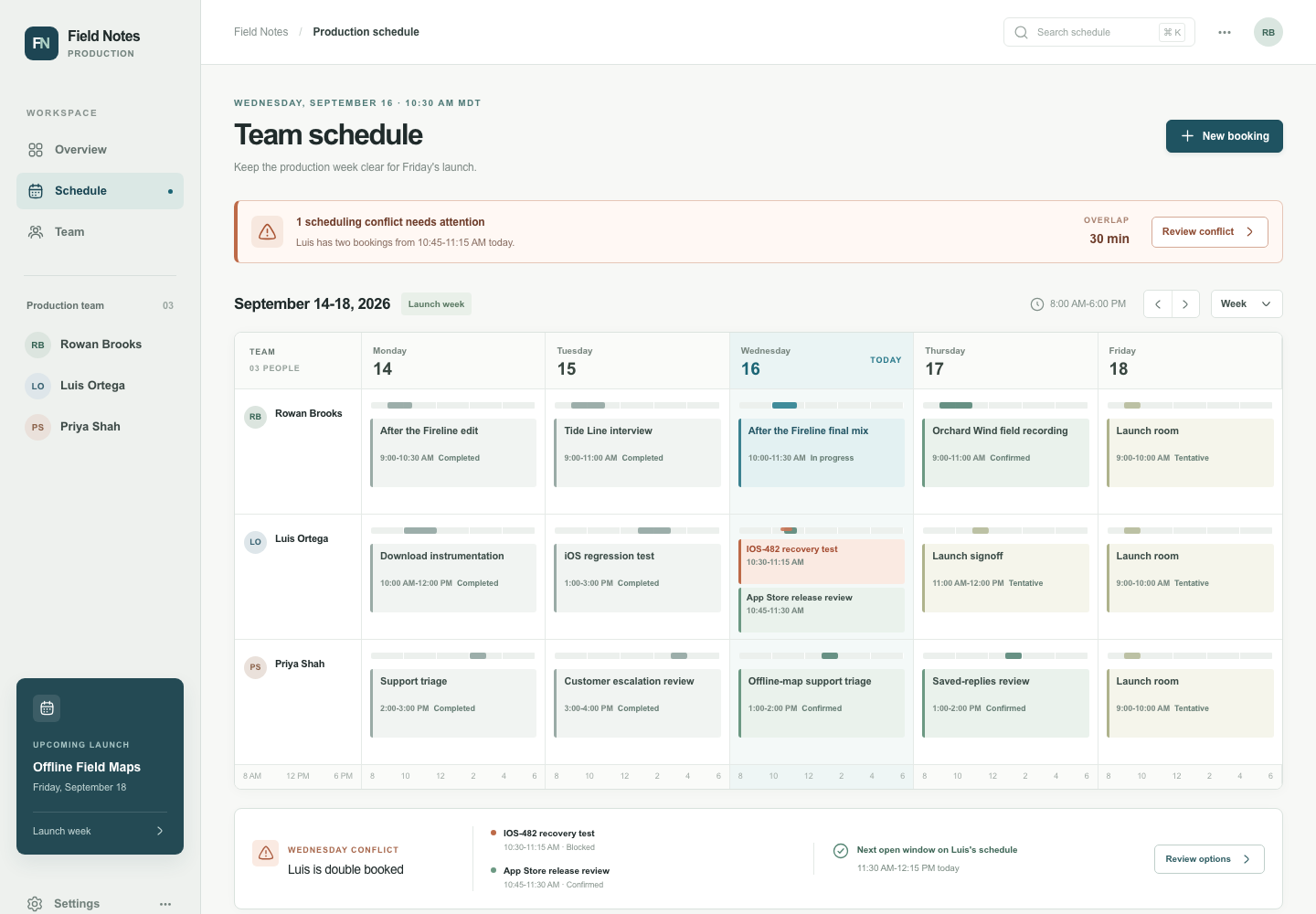The height and width of the screenshot is (914, 1316).
Task: Open the After the Fireline final mix booking
Action: point(822,452)
